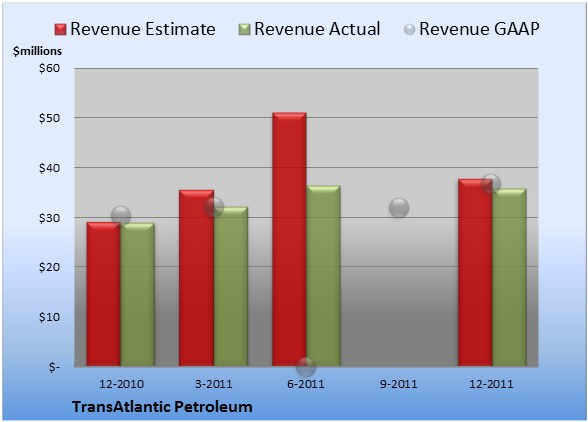Click the zero-value GAAP marker at 6-2011

306,366
